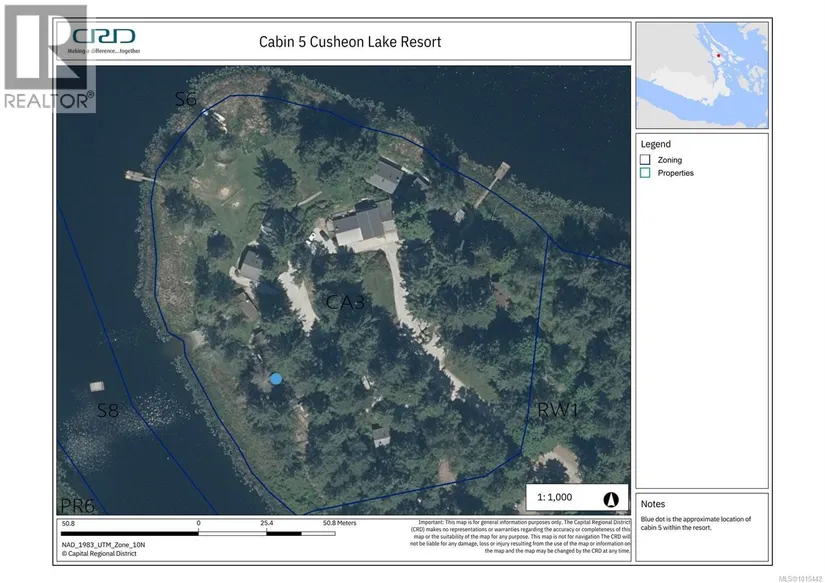The image size is (825, 583).
Task: Click the floating dock near S8
Action: 98,387
